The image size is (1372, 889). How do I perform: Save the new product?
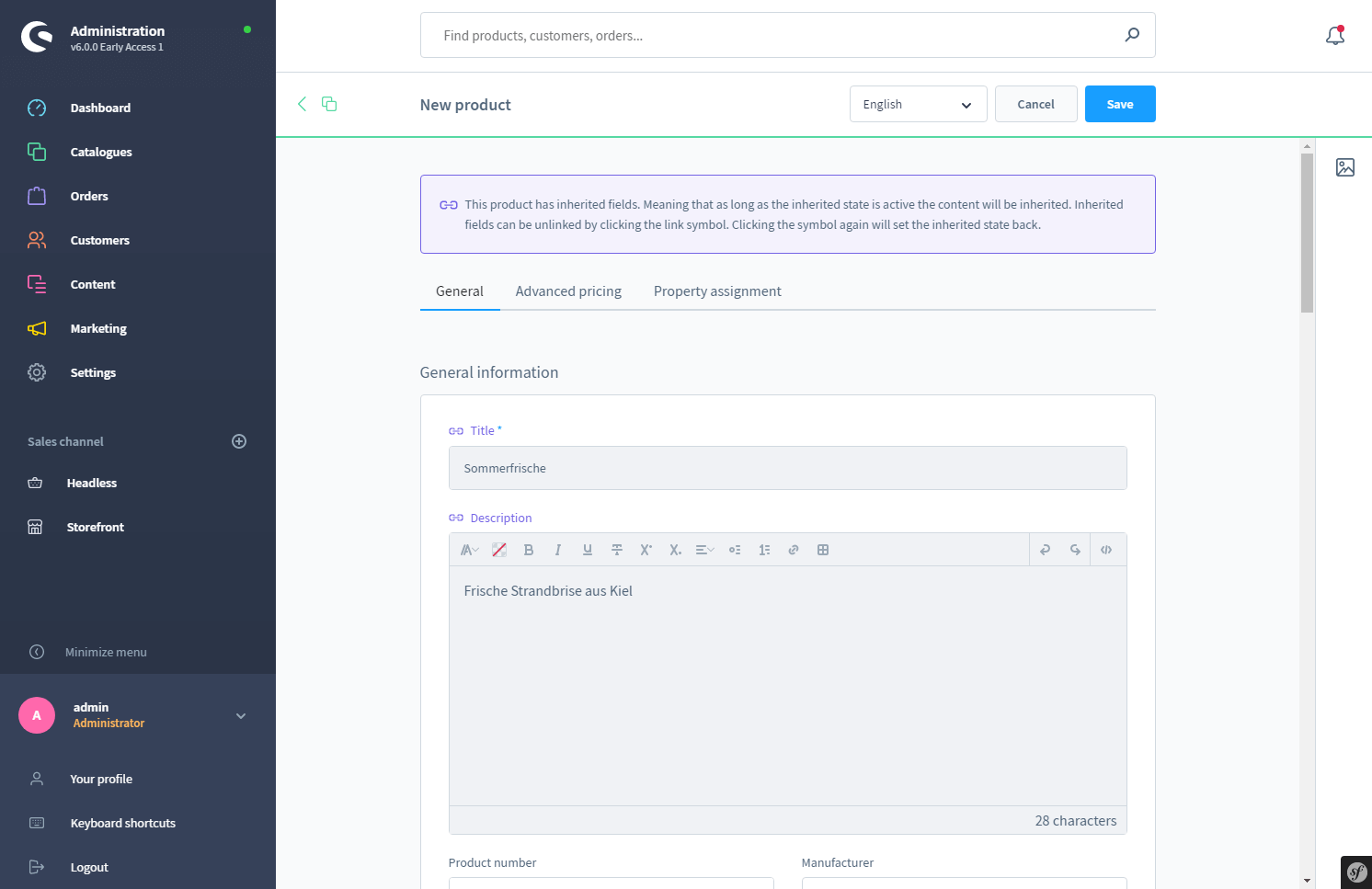pyautogui.click(x=1120, y=104)
